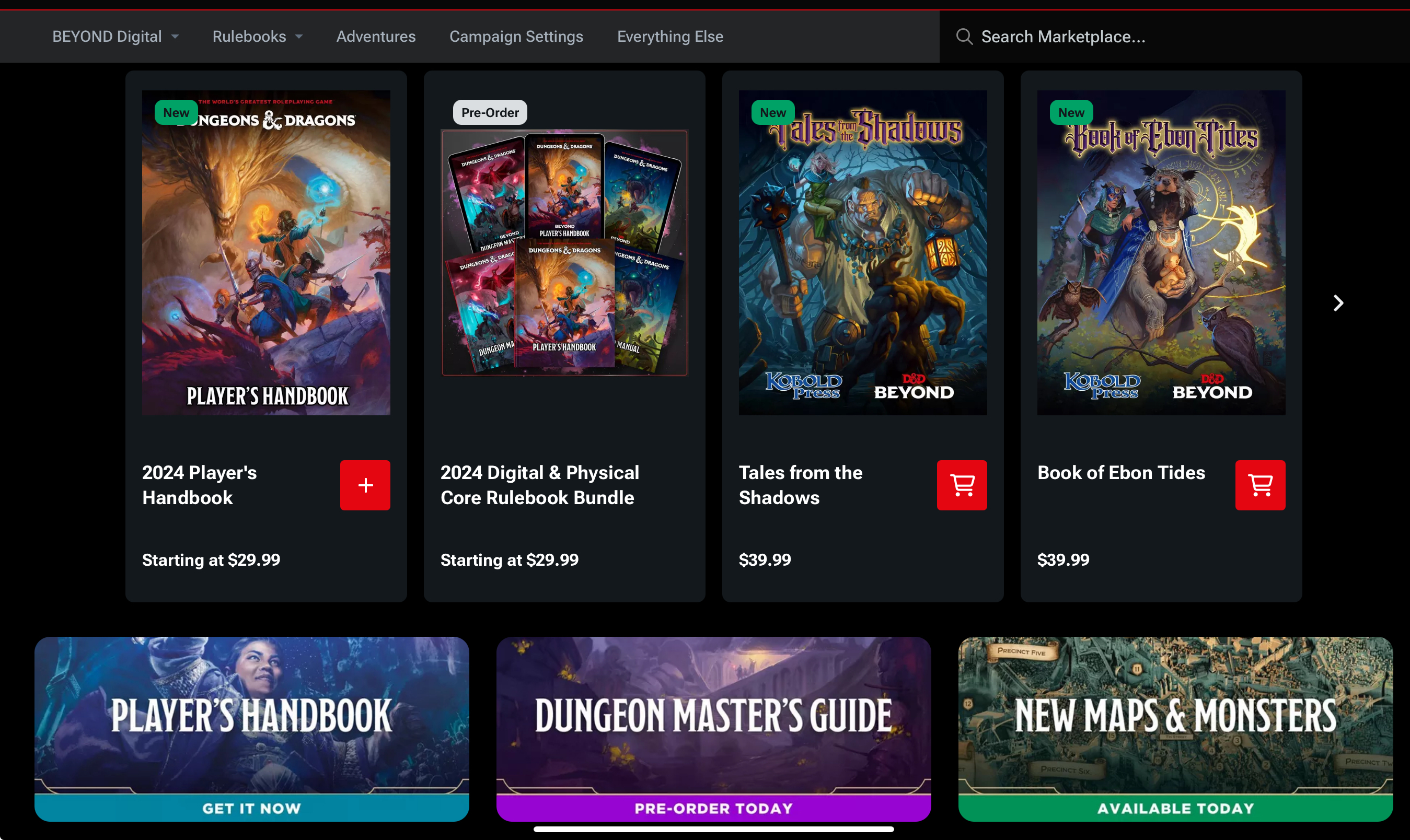This screenshot has width=1410, height=840.
Task: Expand the BEYOND Digital dropdown menu
Action: (115, 37)
